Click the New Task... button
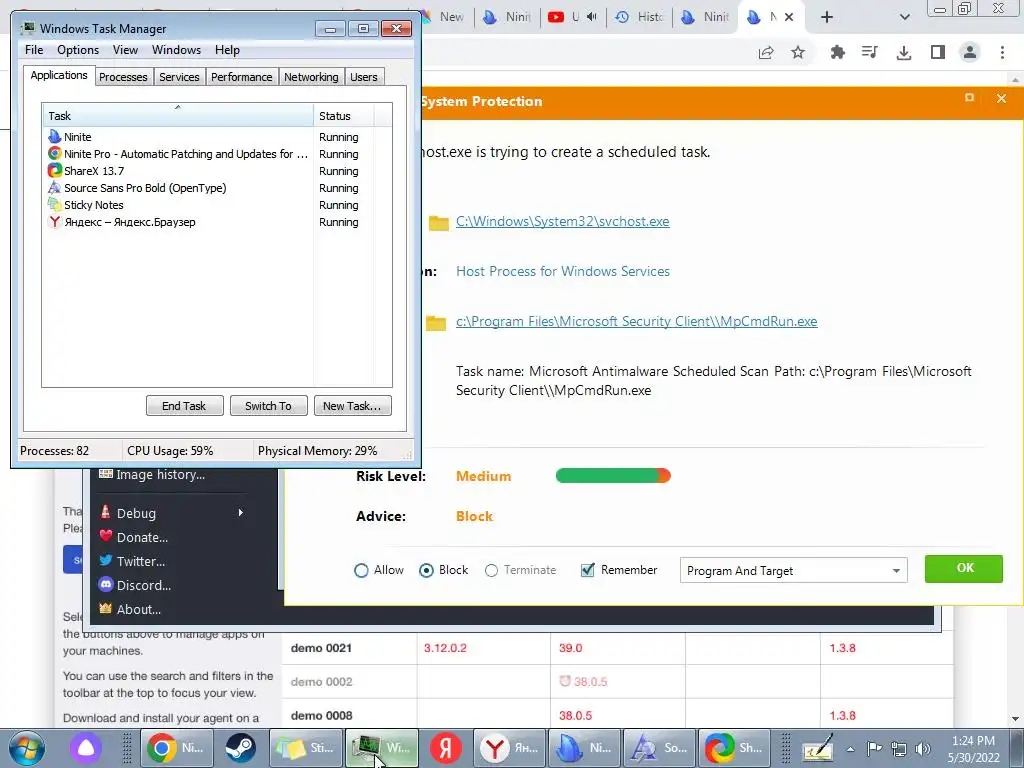 (x=352, y=406)
